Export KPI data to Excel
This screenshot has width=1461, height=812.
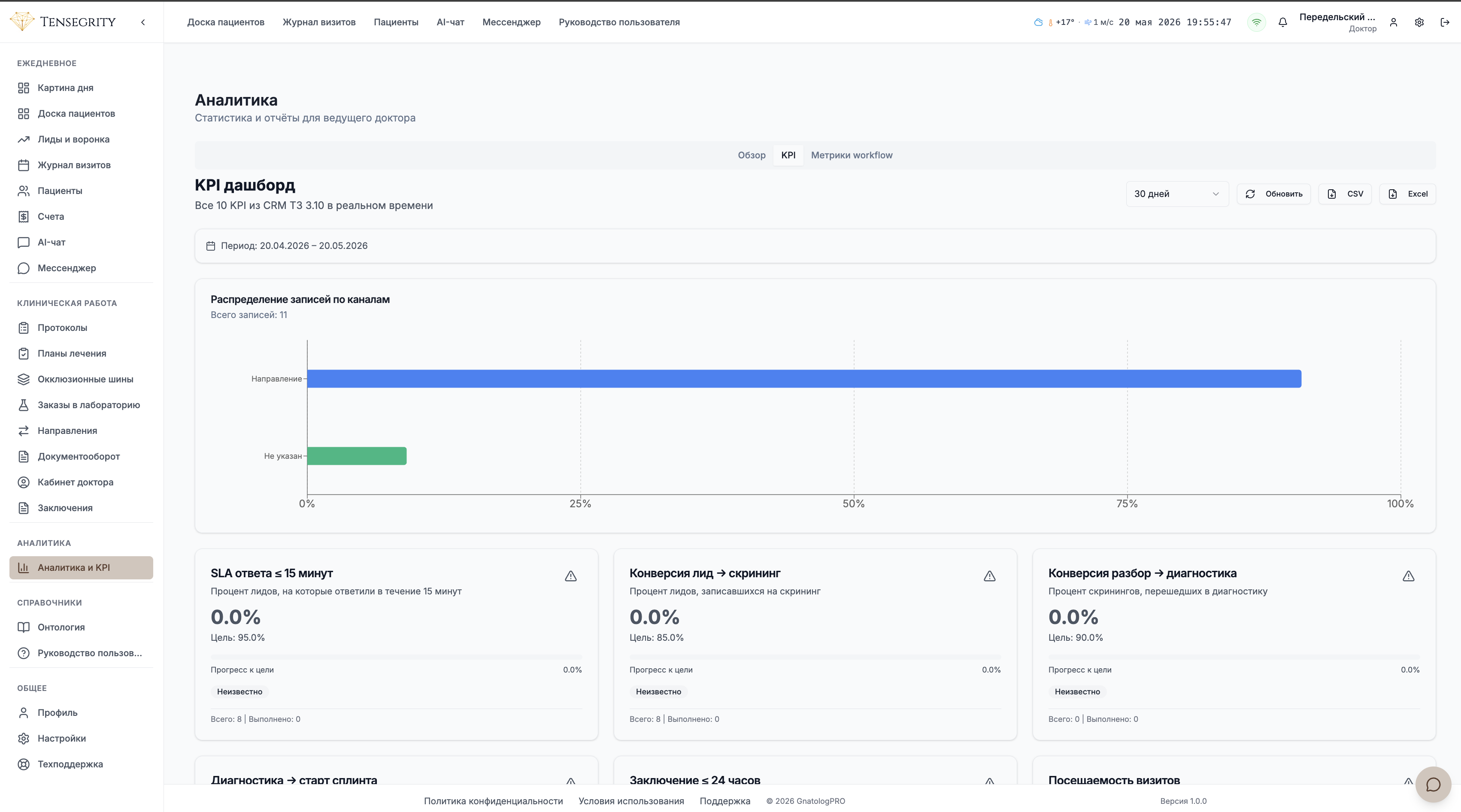pos(1408,194)
